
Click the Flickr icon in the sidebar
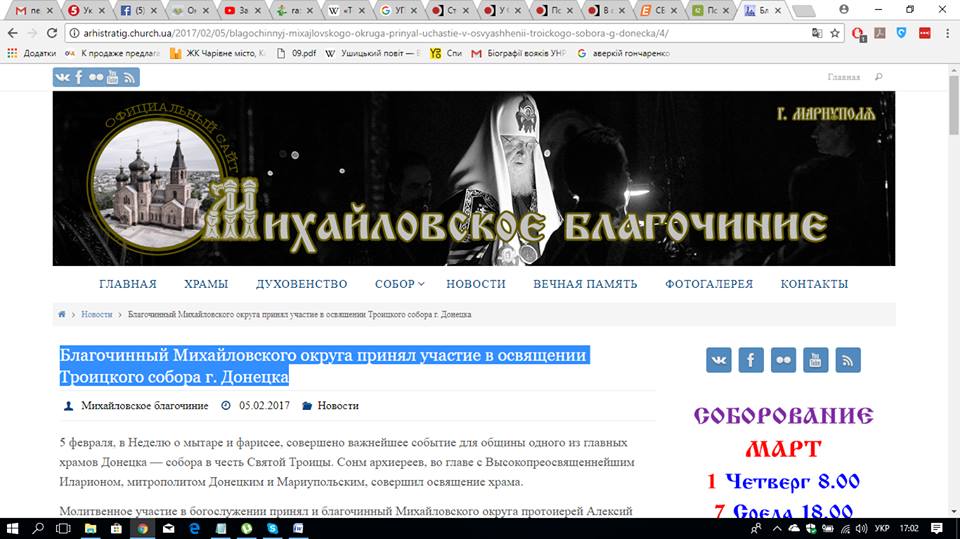(783, 360)
